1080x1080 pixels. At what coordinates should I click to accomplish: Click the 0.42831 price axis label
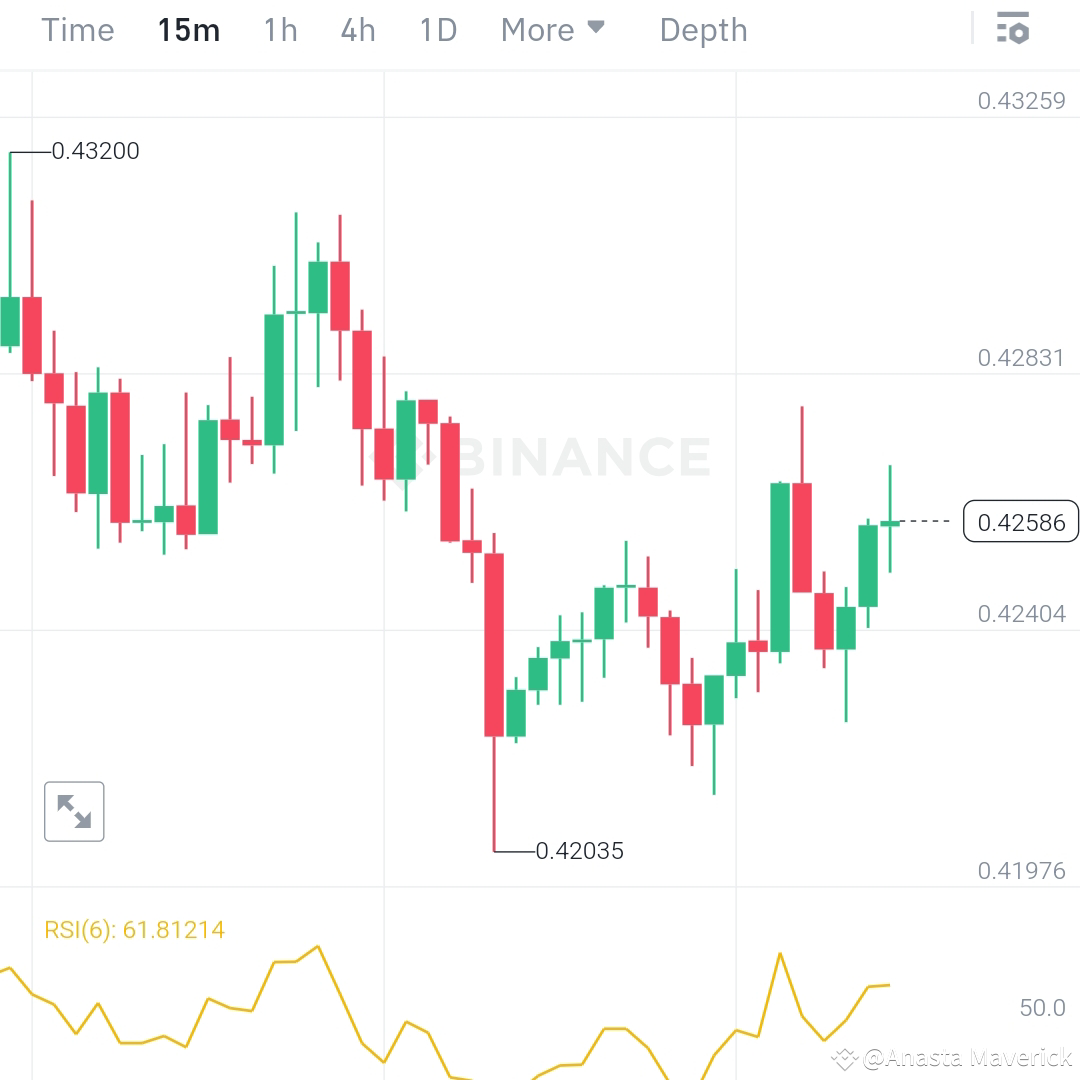click(1021, 357)
